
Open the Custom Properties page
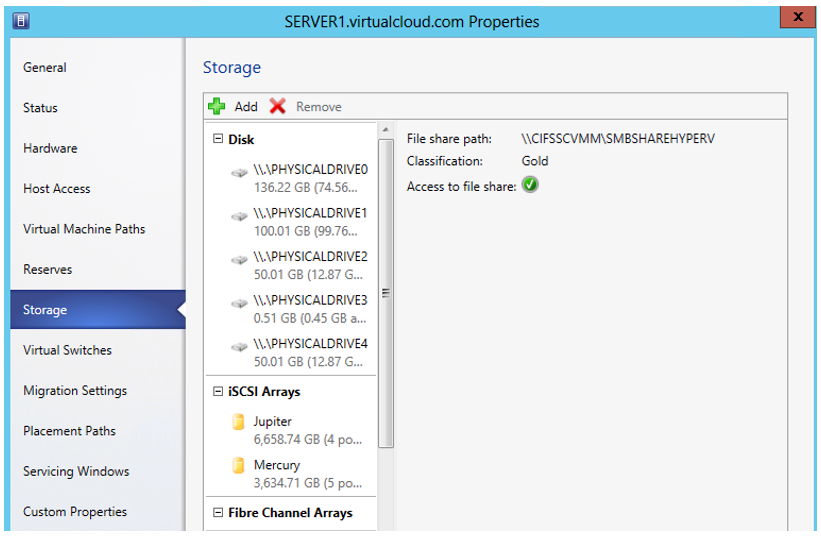pyautogui.click(x=97, y=511)
